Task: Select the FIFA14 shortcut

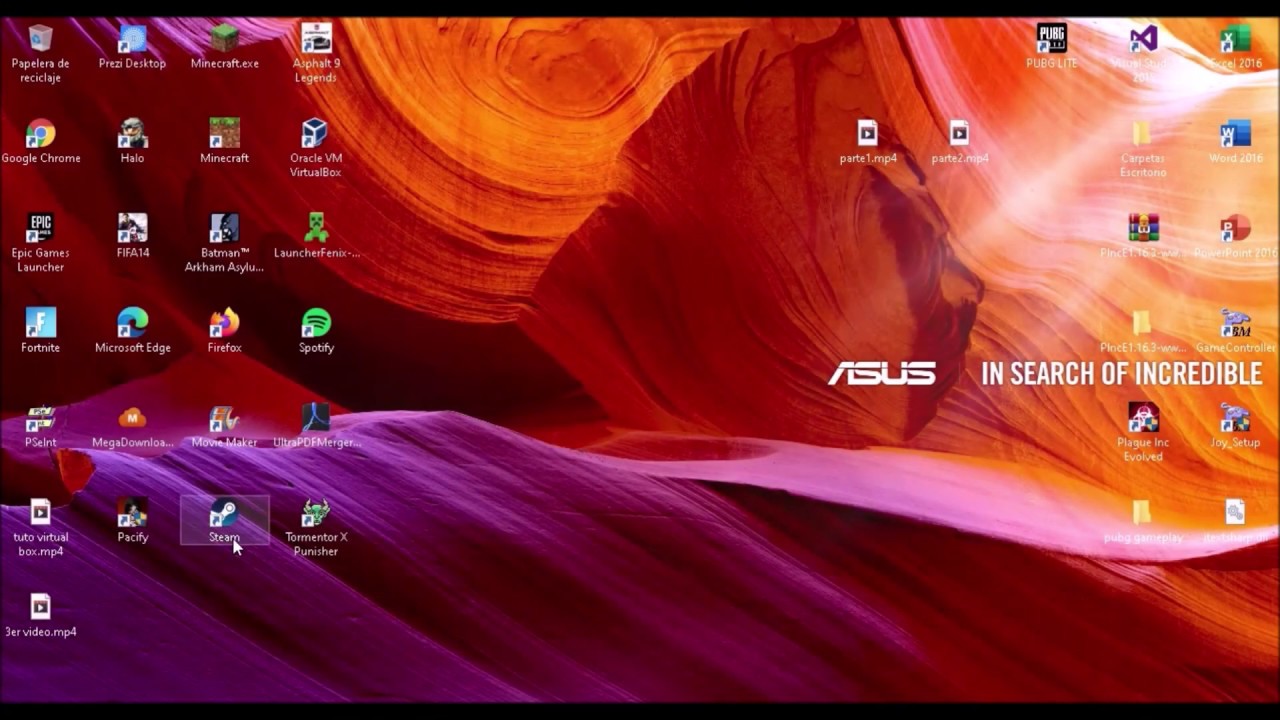Action: (132, 236)
